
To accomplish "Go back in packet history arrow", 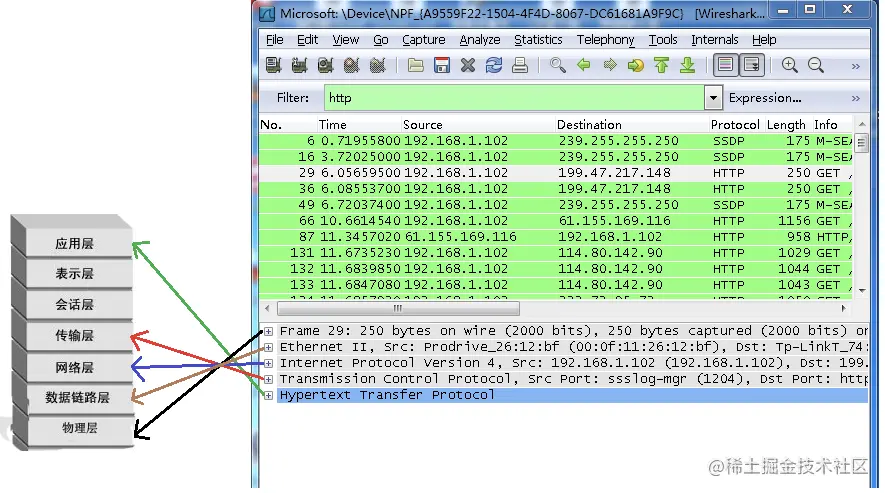I will pyautogui.click(x=584, y=66).
